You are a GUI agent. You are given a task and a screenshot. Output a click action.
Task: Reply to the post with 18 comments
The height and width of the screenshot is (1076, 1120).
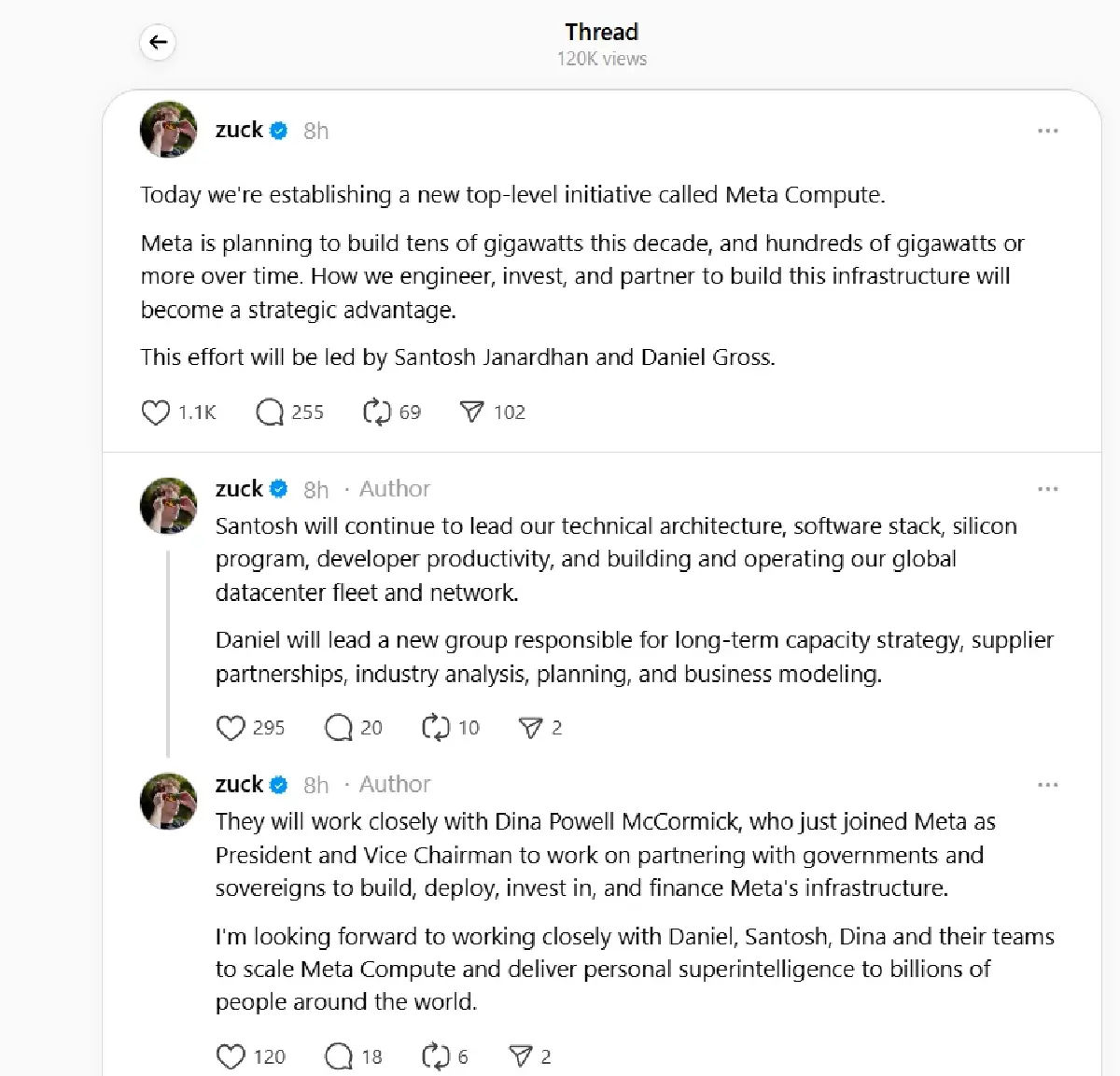(x=338, y=1056)
